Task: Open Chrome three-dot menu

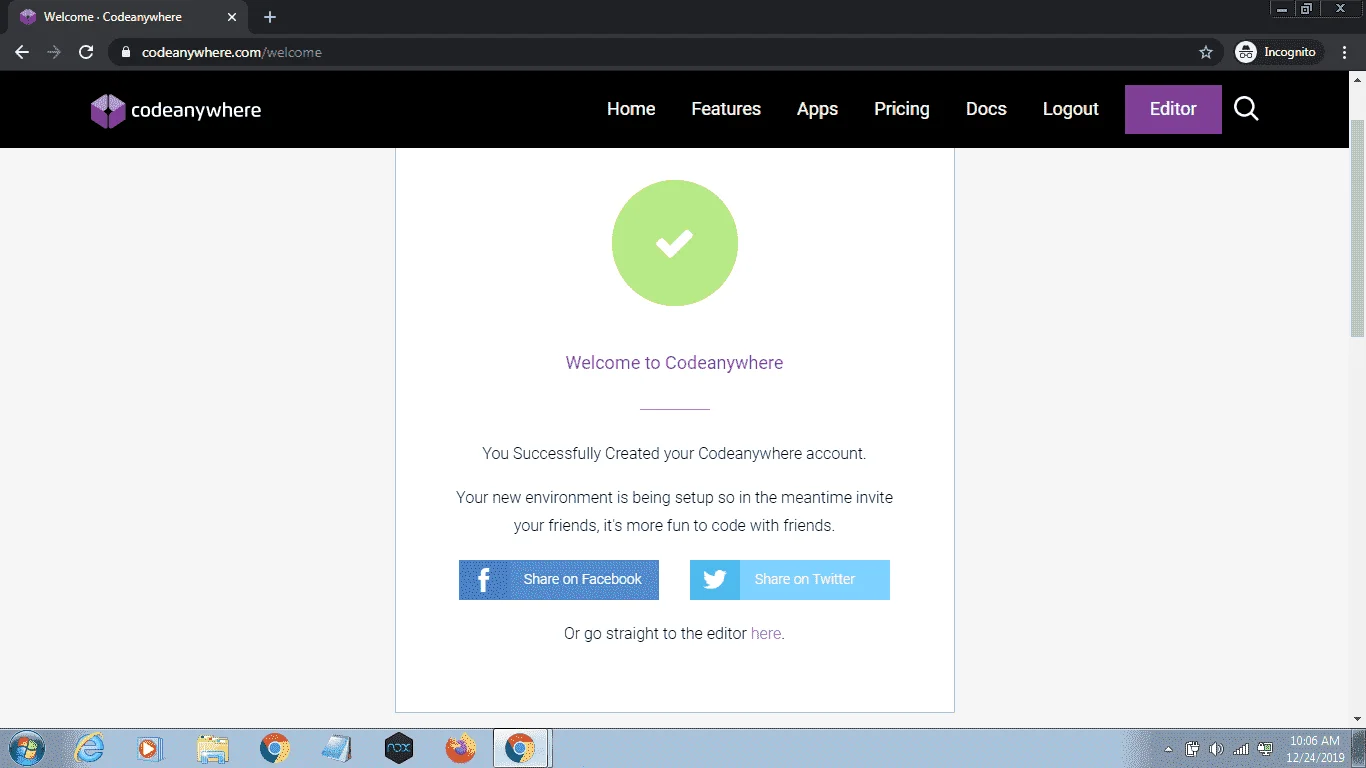Action: point(1345,52)
